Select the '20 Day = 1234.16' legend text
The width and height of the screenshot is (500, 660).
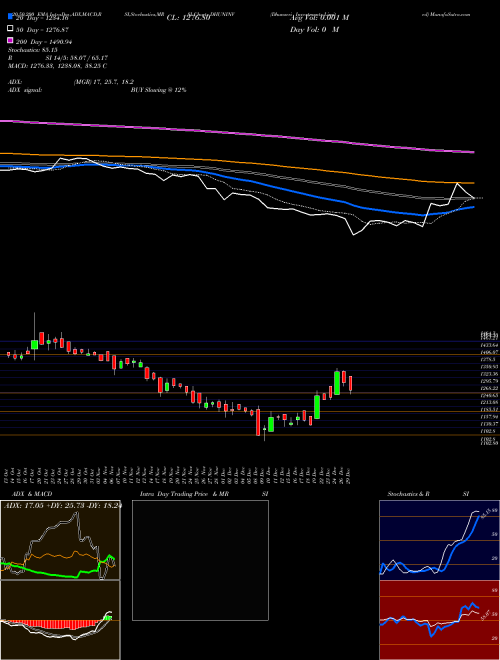pyautogui.click(x=42, y=18)
